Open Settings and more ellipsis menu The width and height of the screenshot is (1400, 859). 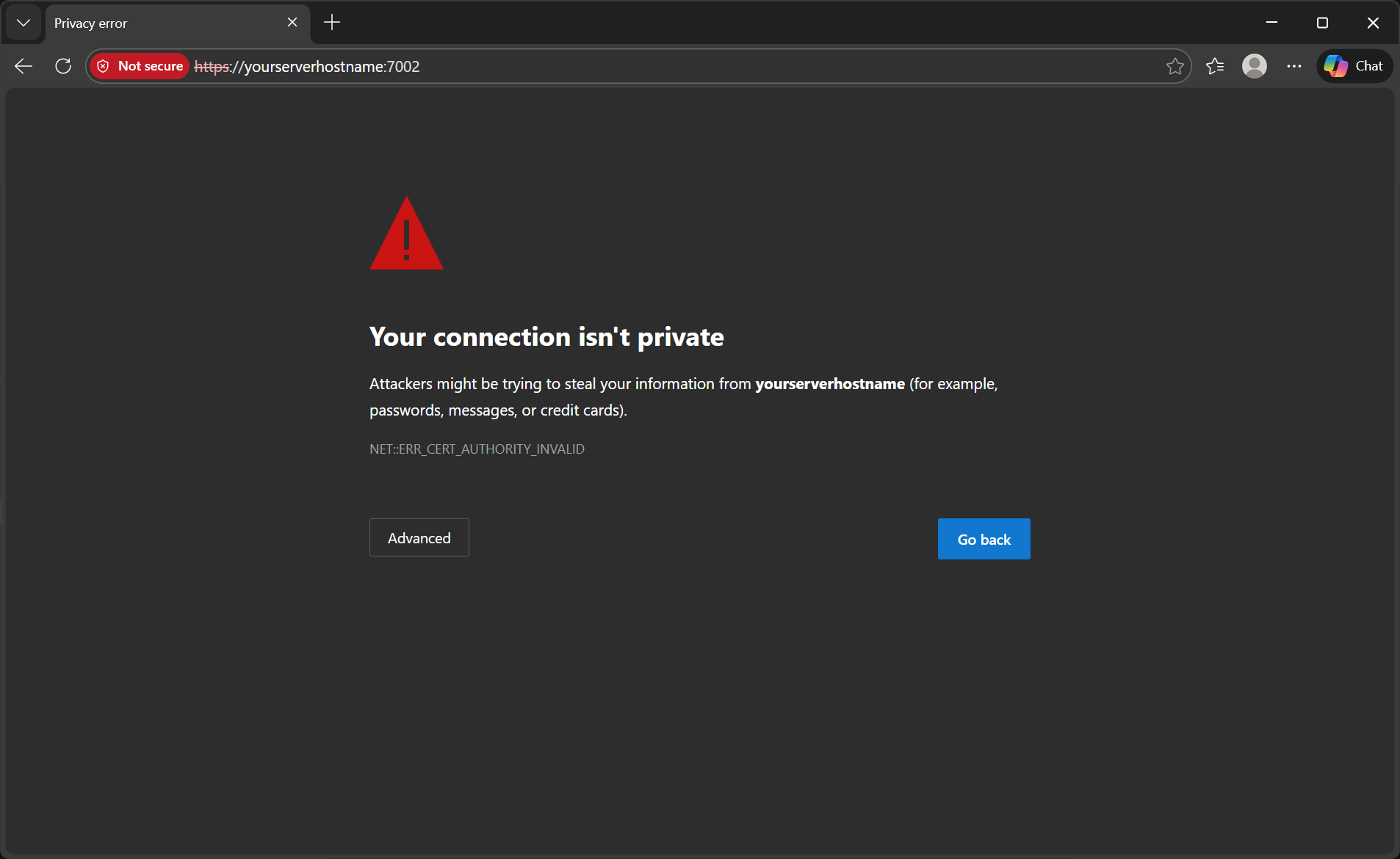[x=1294, y=66]
